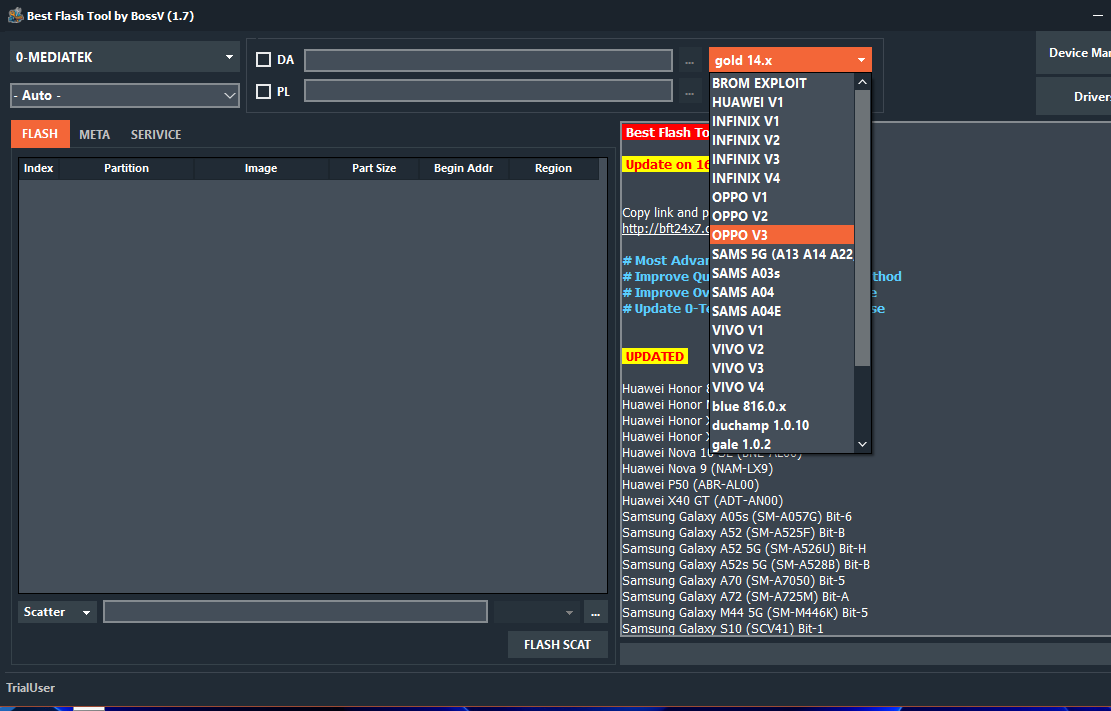Image resolution: width=1111 pixels, height=711 pixels.
Task: Click the Drivers button
Action: [x=1073, y=96]
